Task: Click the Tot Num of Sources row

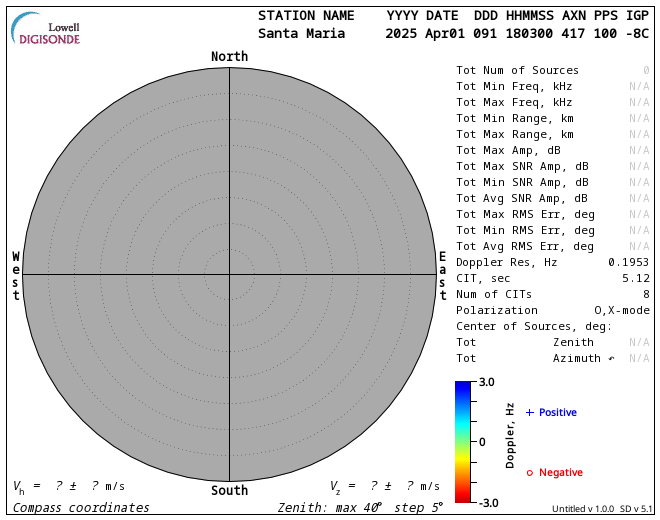Action: (x=553, y=70)
